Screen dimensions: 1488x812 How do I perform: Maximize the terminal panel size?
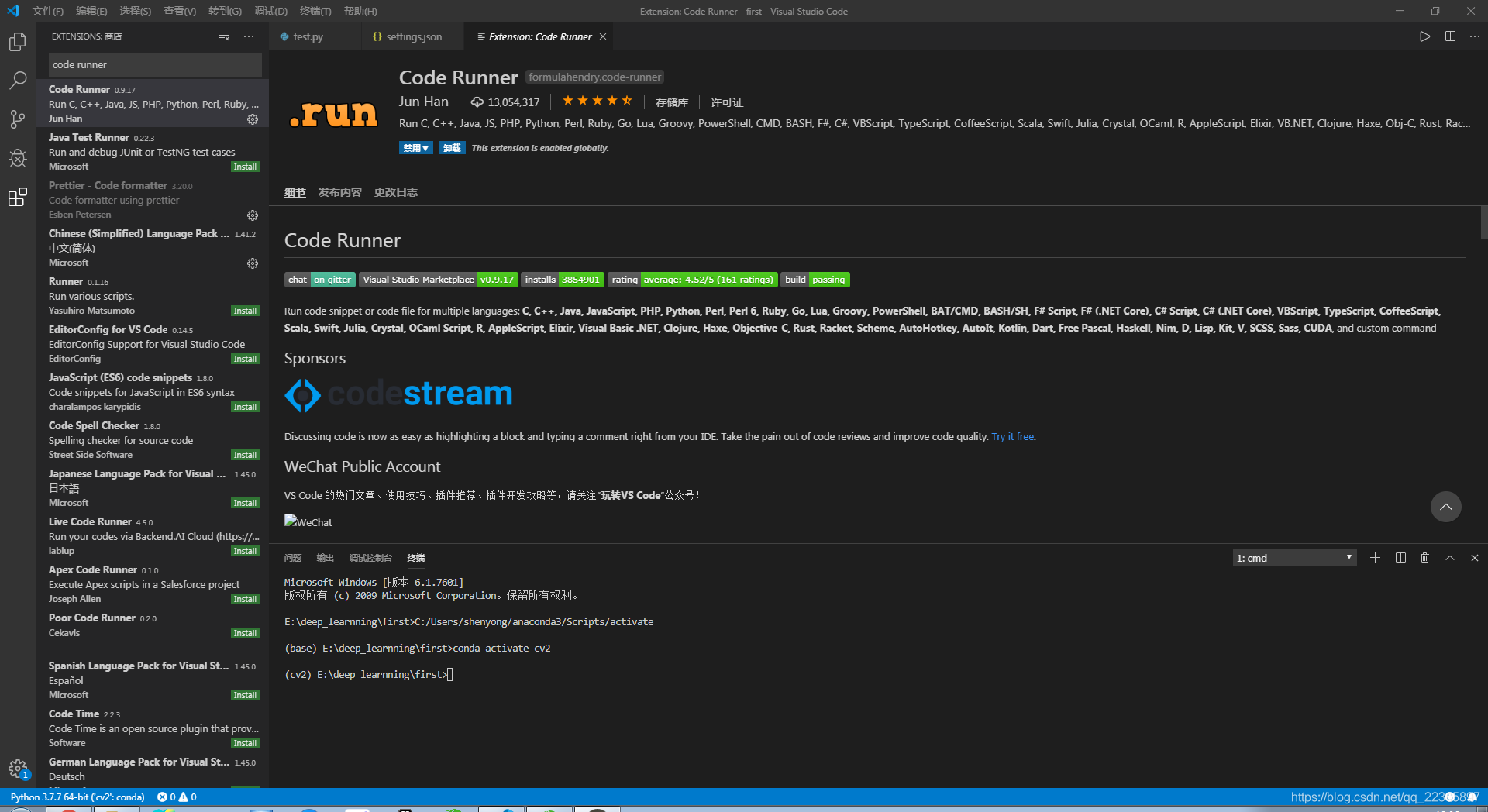(1450, 558)
